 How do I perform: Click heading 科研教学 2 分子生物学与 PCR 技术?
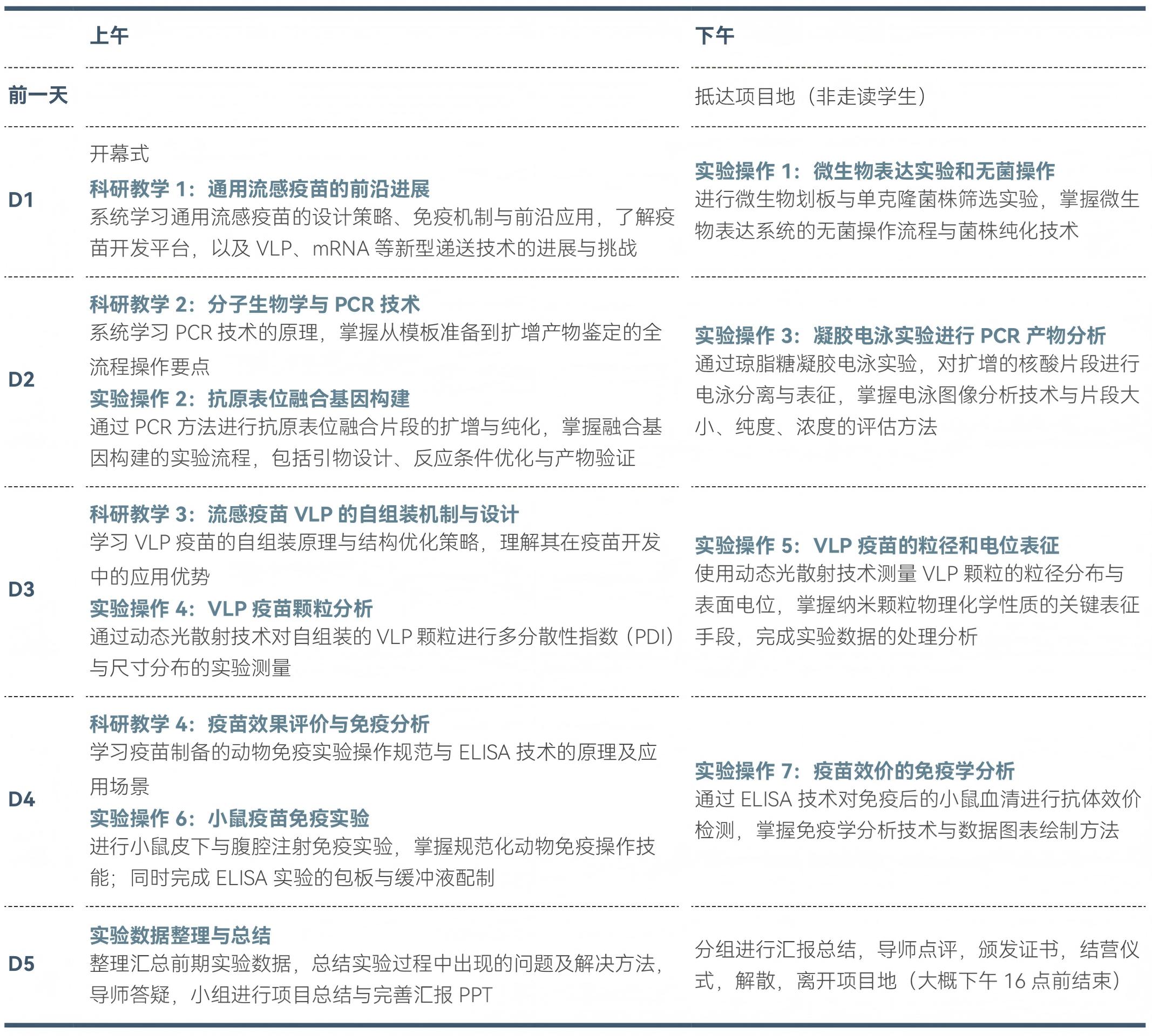(x=255, y=304)
